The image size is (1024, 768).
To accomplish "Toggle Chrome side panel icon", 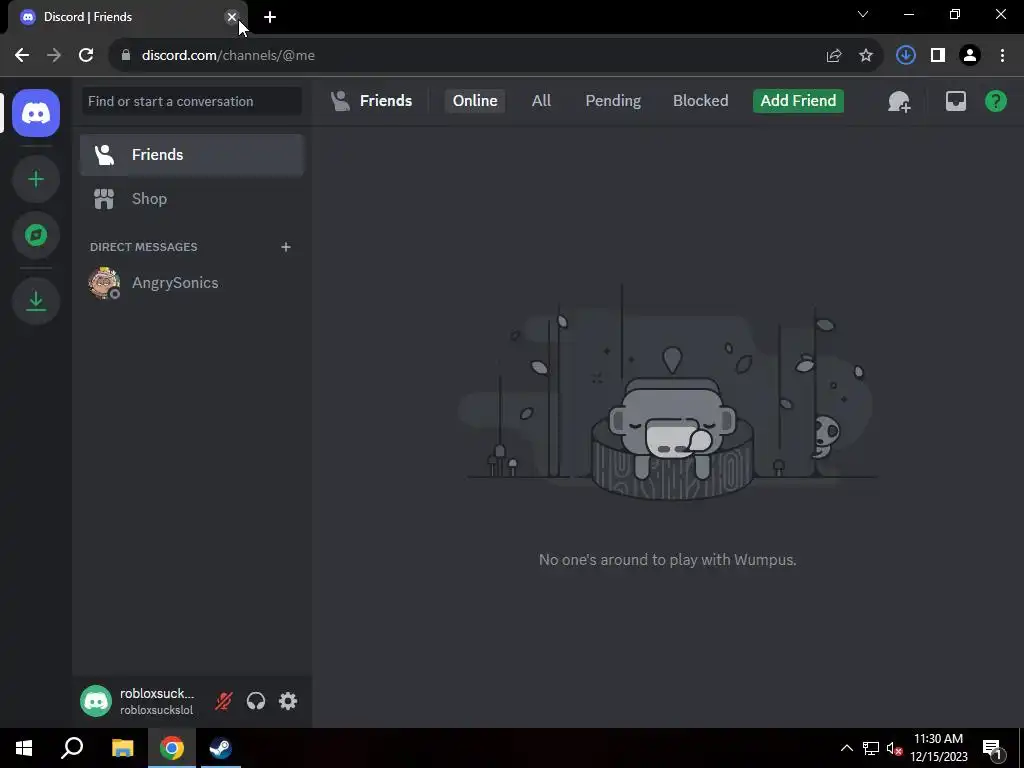I will pyautogui.click(x=938, y=56).
